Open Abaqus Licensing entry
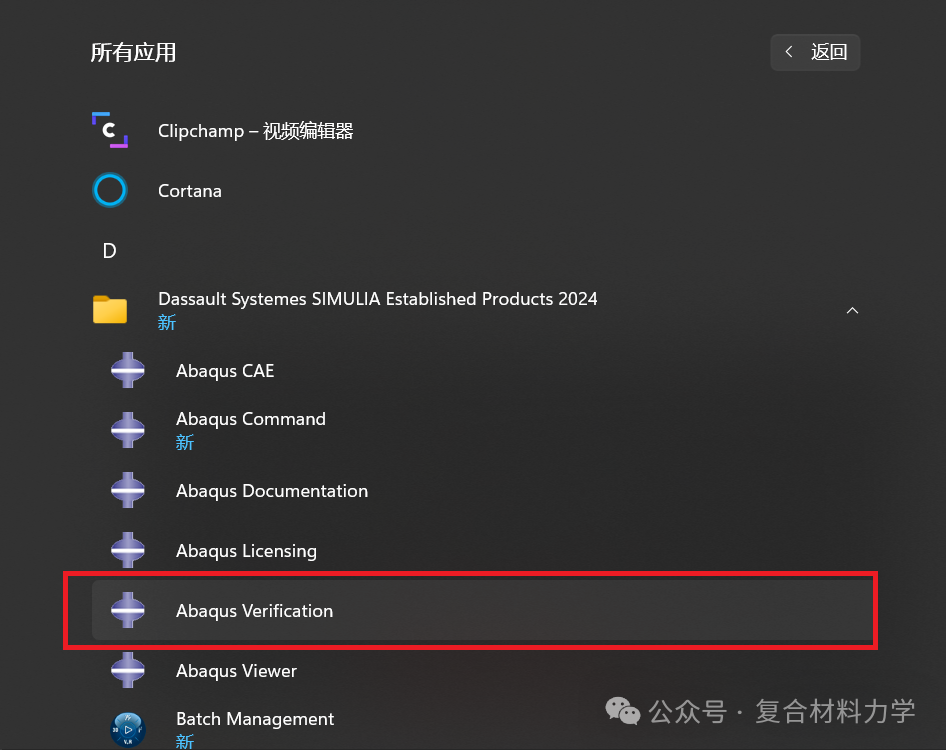 [246, 551]
